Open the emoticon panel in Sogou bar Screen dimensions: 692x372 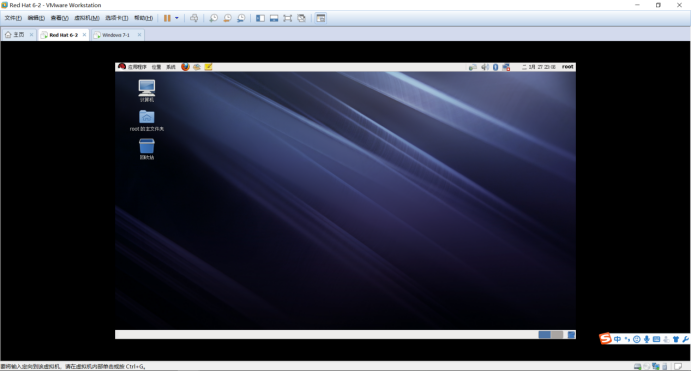point(636,339)
